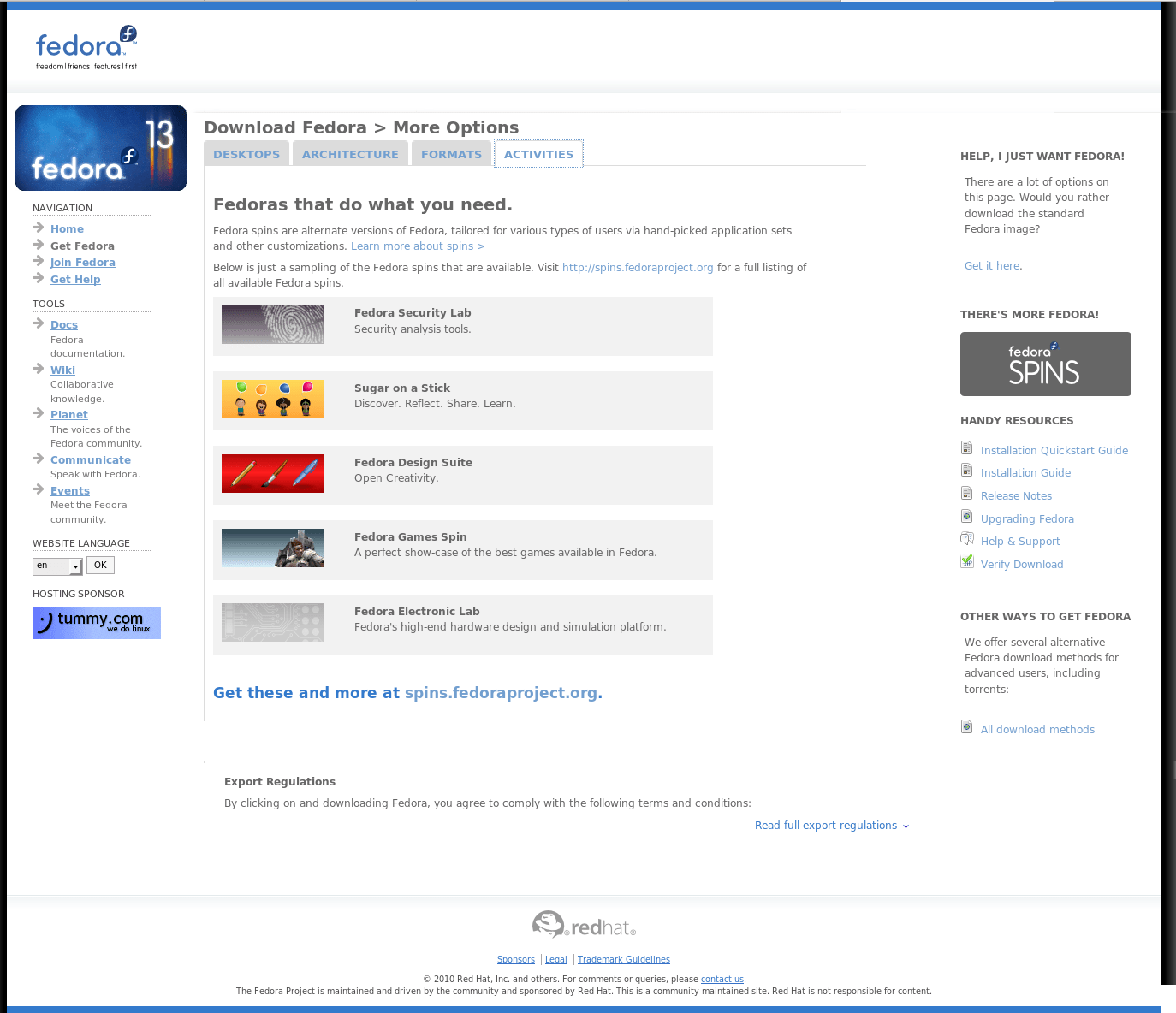Open the Events link

pos(70,491)
